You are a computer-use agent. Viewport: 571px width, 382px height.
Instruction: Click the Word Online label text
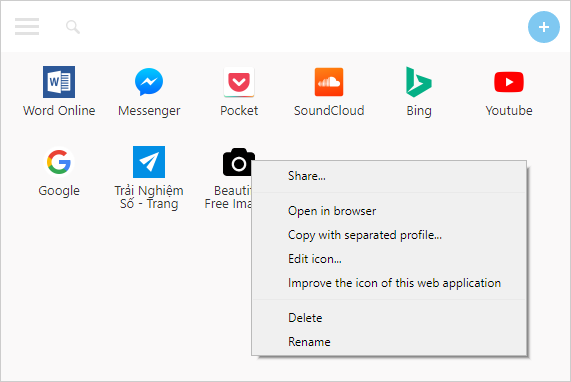tap(59, 110)
